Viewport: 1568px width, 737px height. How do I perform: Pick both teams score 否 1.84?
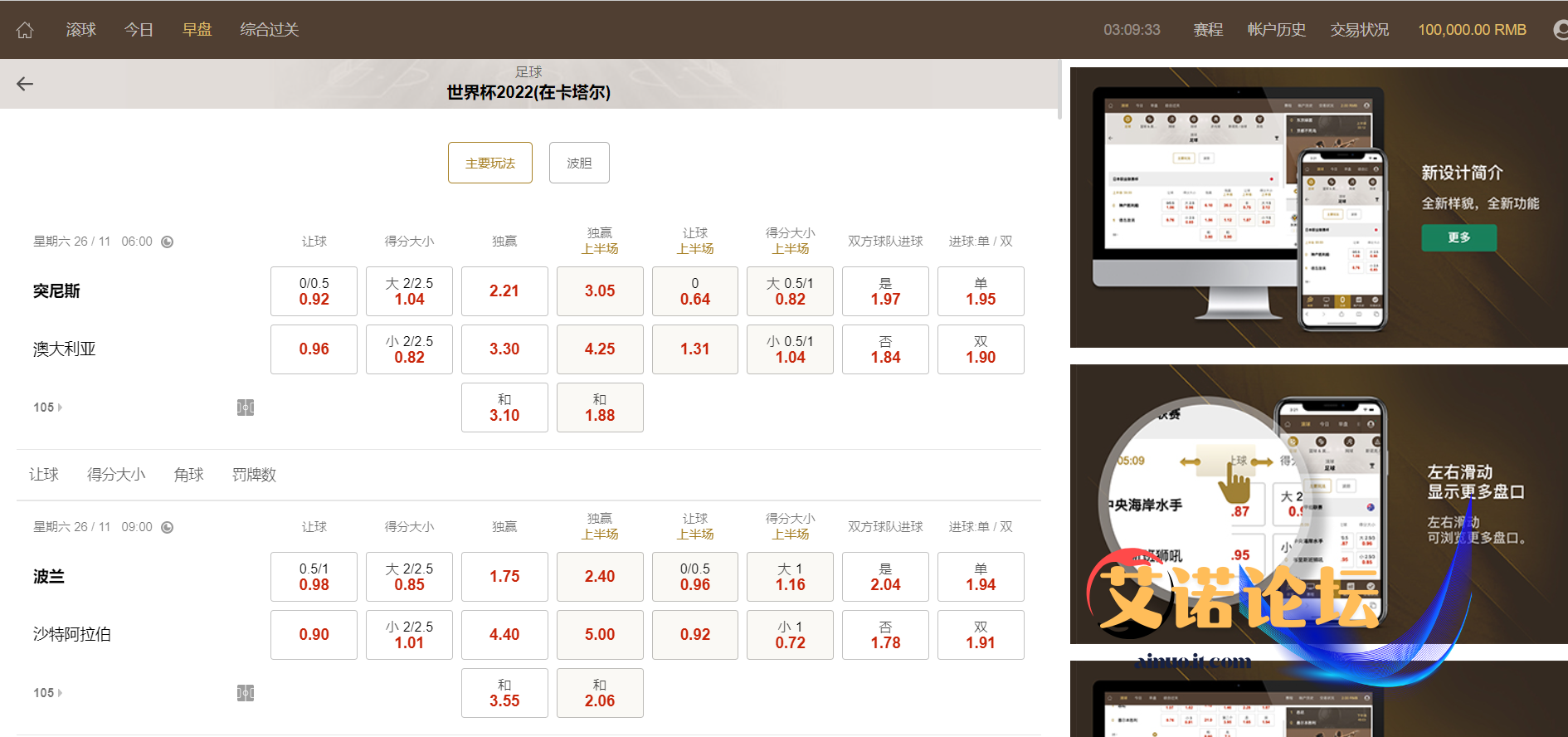[885, 349]
